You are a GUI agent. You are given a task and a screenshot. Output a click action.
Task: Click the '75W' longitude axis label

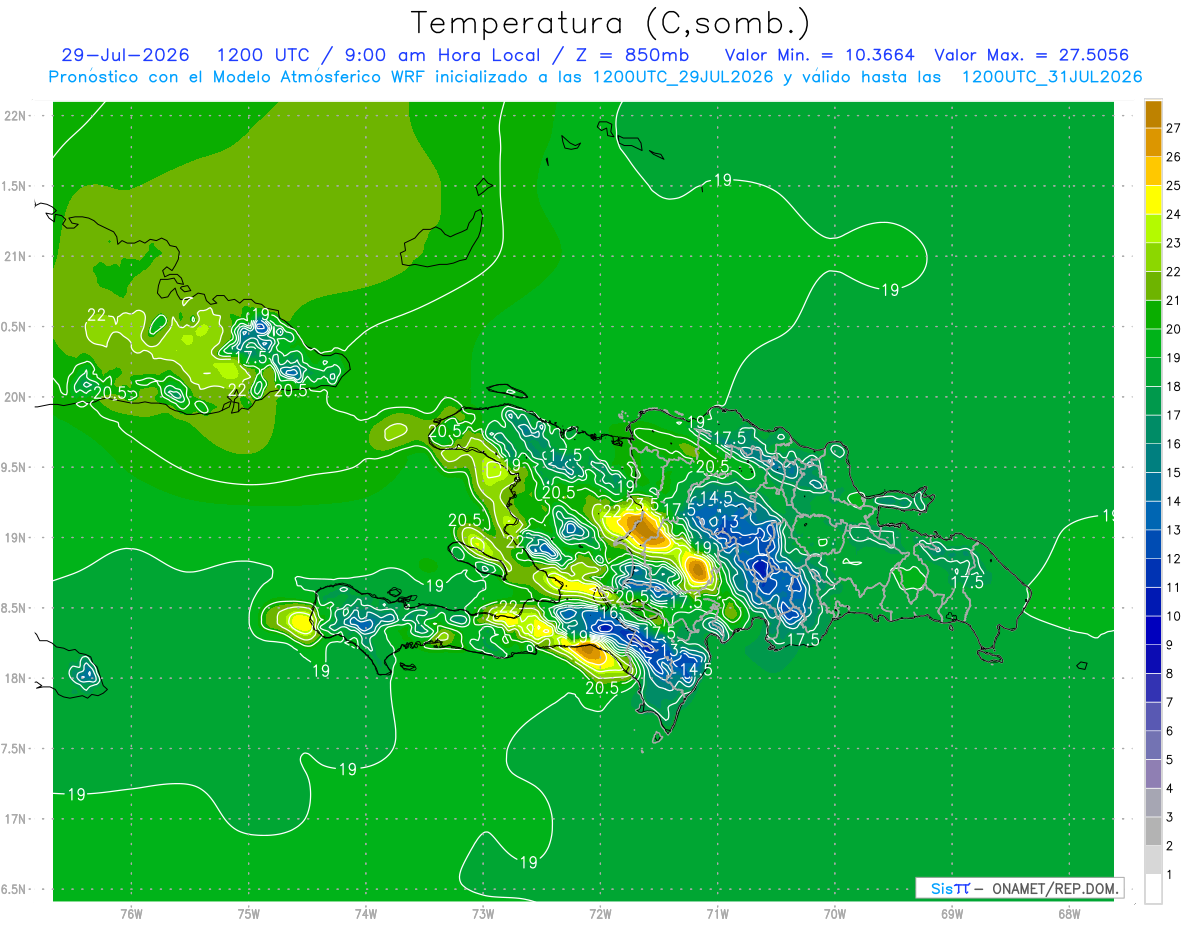248,914
